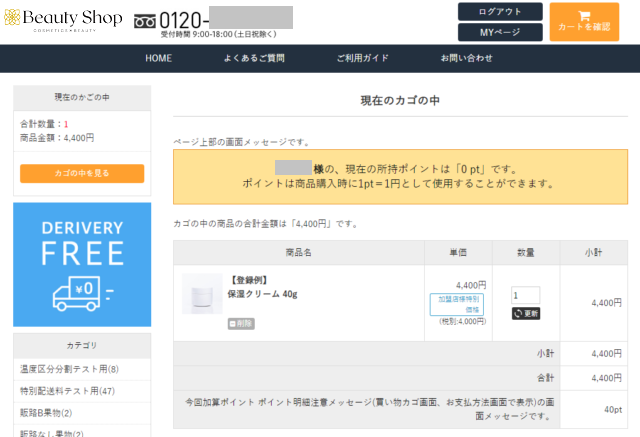This screenshot has height=437, width=640.
Task: Open the 販路B果物 category link
Action: coord(46,412)
